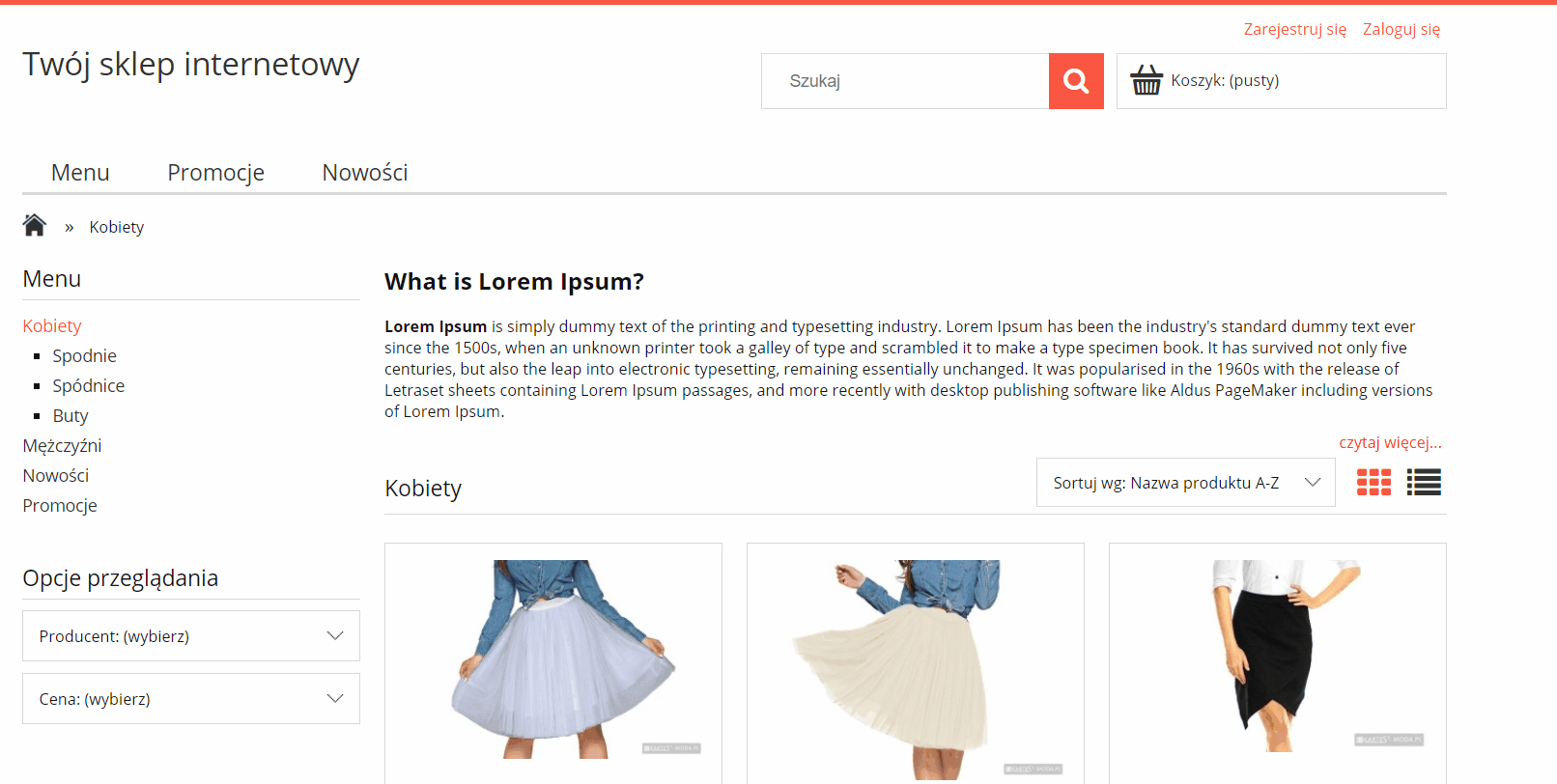Viewport: 1557px width, 784px height.
Task: Open the Nowości tab in top navigation
Action: pos(365,173)
